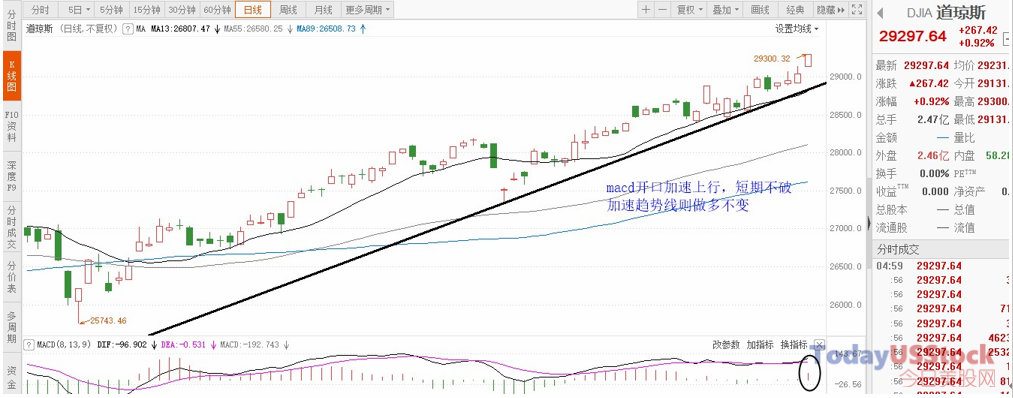This screenshot has height=398, width=1013.
Task: Click 加指标 to add indicator
Action: (x=760, y=345)
